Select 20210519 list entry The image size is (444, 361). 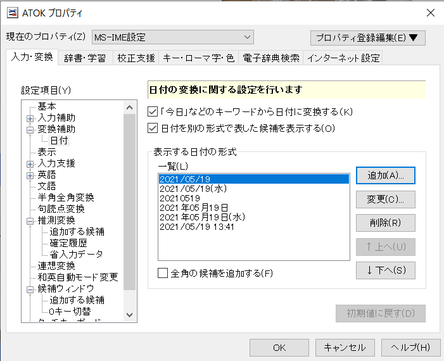[254, 198]
